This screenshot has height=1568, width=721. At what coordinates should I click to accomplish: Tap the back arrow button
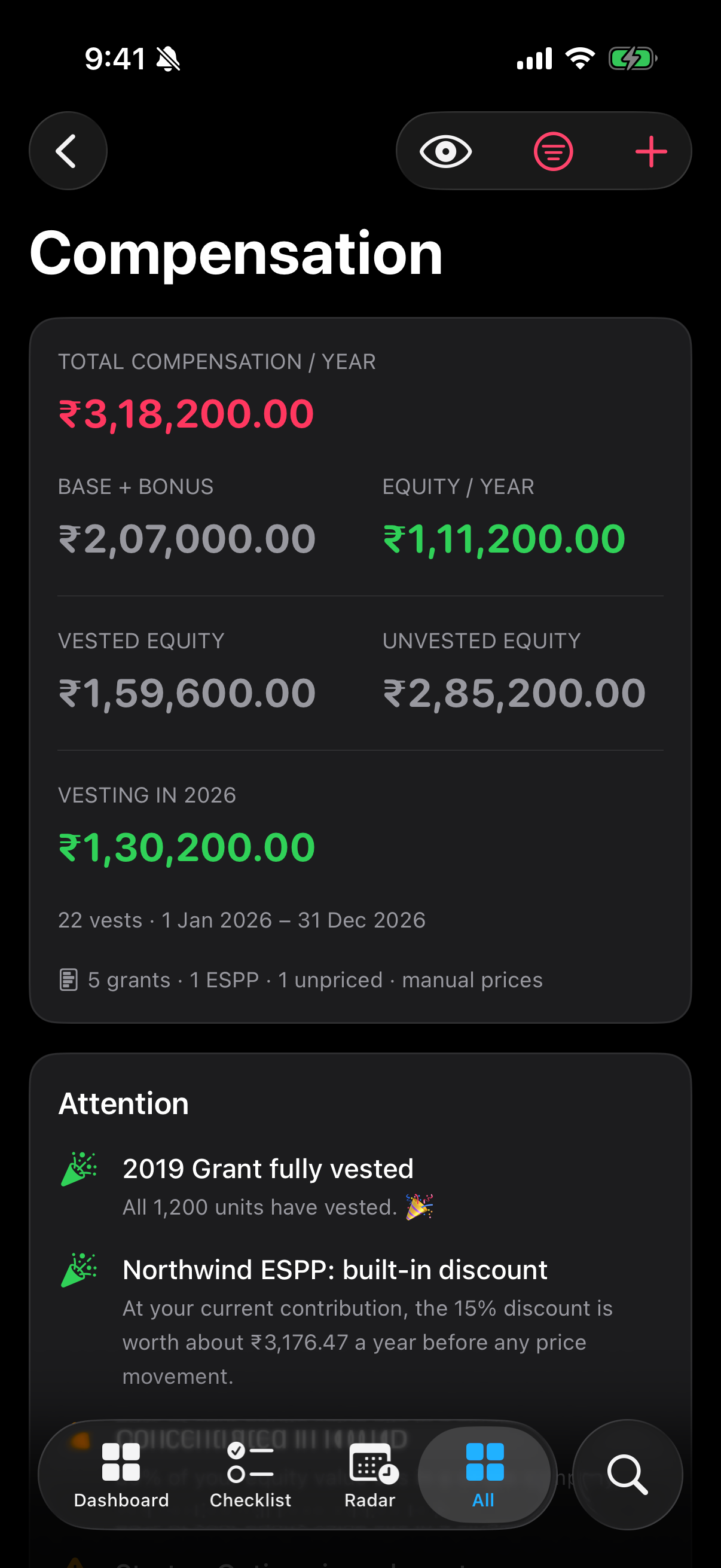coord(68,150)
